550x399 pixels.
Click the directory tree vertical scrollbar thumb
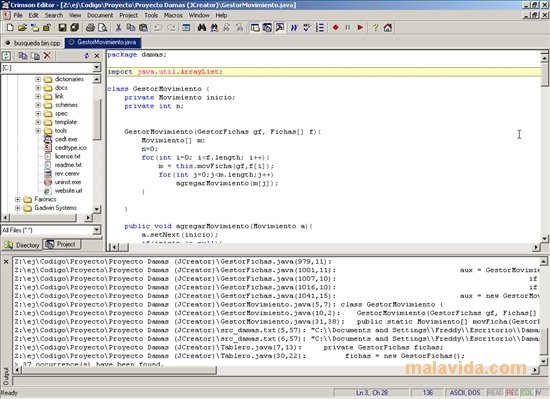pyautogui.click(x=97, y=119)
